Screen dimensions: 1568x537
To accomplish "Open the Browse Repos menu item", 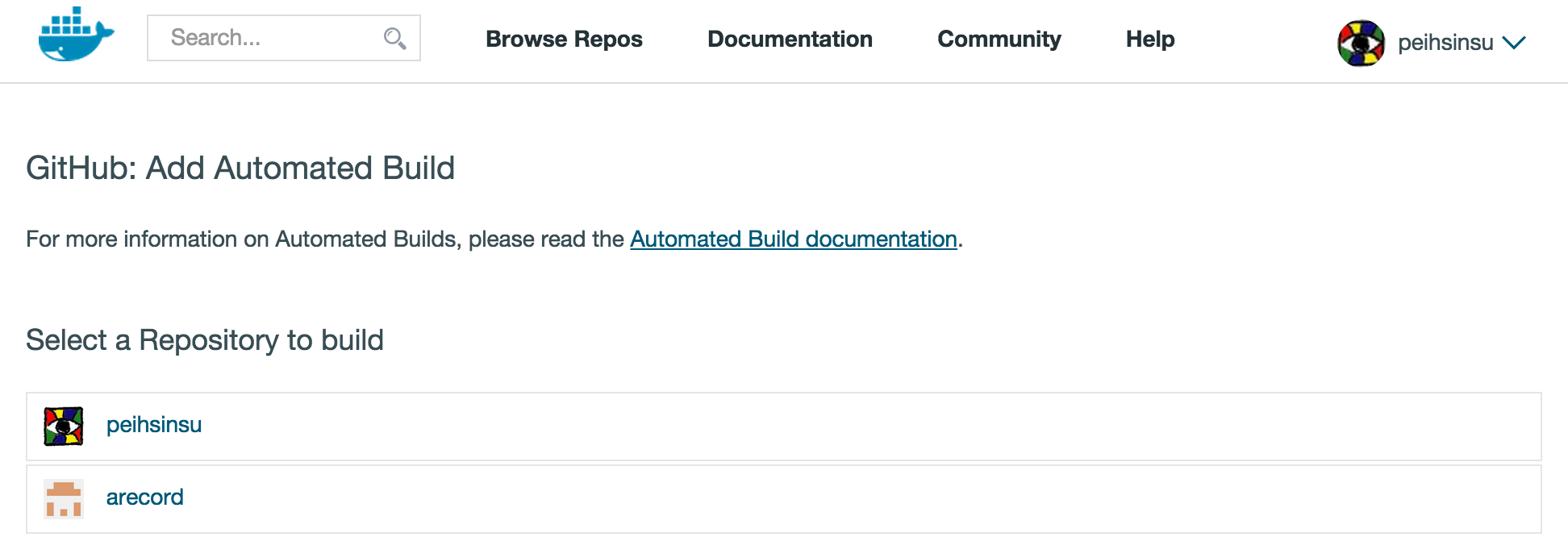I will pyautogui.click(x=564, y=39).
